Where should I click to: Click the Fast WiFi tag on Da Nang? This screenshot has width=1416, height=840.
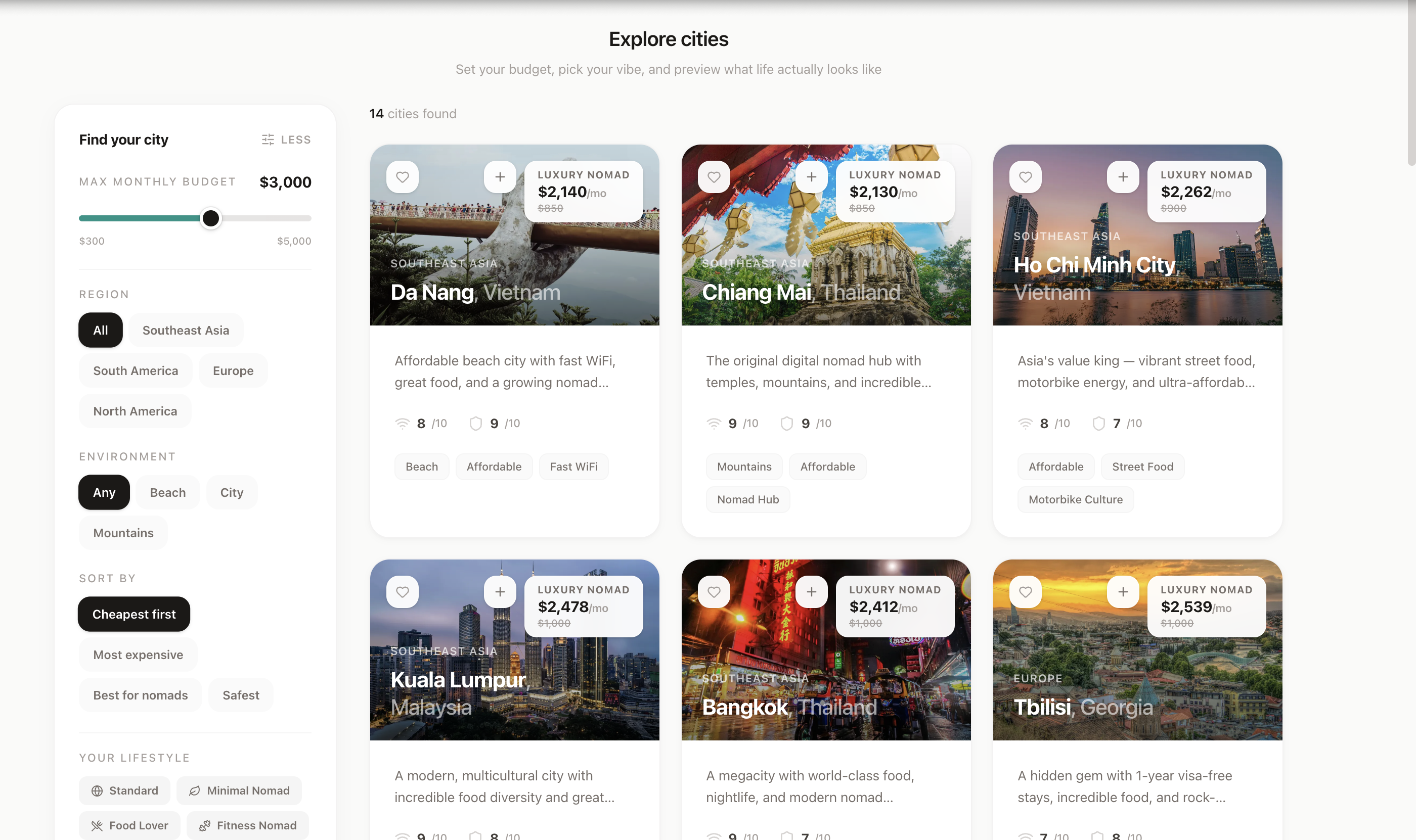[574, 467]
